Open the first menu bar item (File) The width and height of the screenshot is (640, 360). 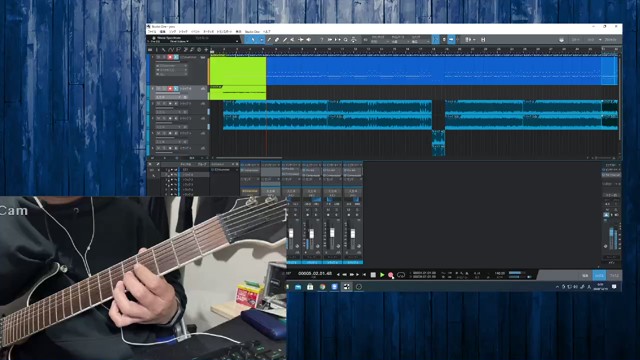pyautogui.click(x=152, y=32)
